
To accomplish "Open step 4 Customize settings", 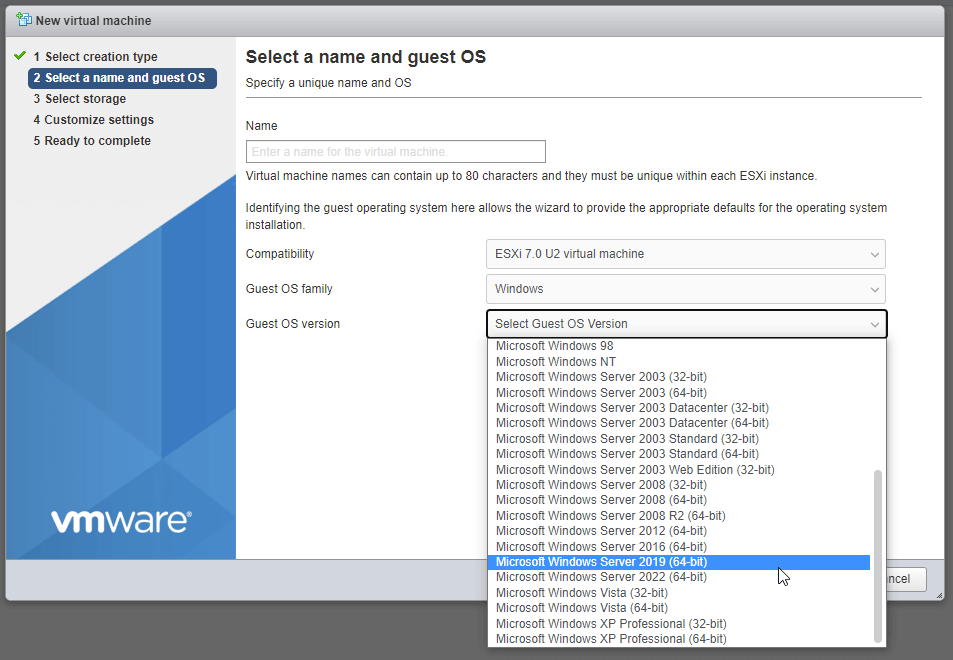I will (94, 120).
